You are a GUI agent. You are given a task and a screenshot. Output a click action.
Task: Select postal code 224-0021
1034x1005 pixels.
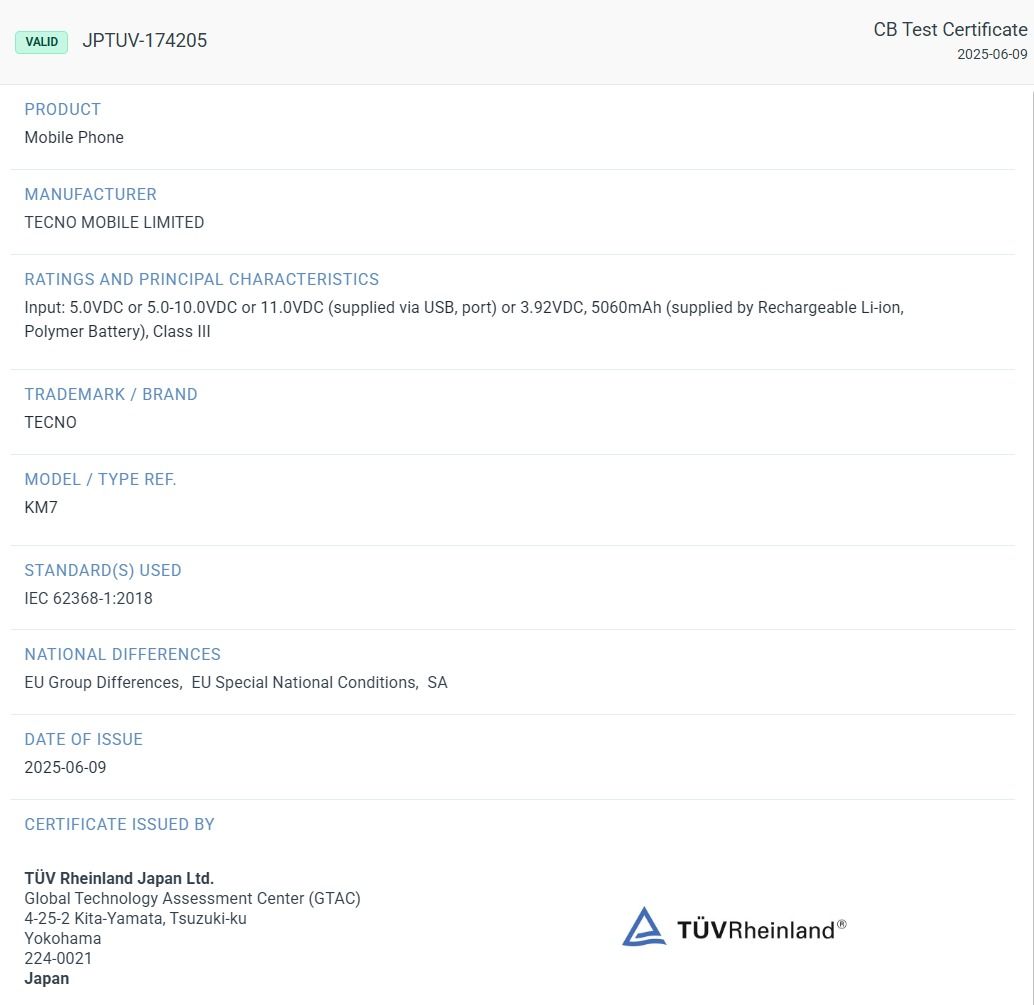pyautogui.click(x=58, y=958)
